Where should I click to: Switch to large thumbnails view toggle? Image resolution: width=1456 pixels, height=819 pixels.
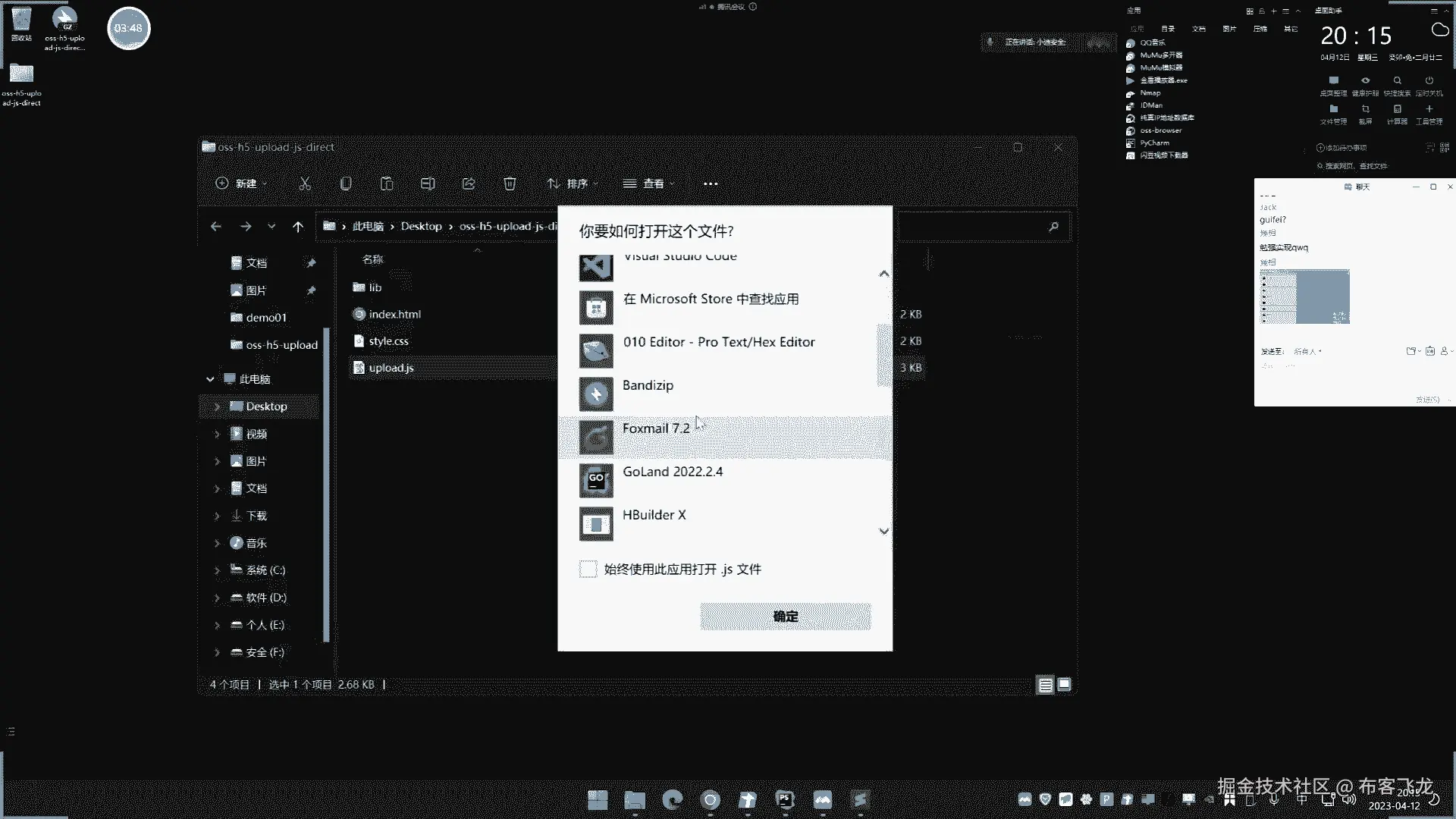point(1065,686)
